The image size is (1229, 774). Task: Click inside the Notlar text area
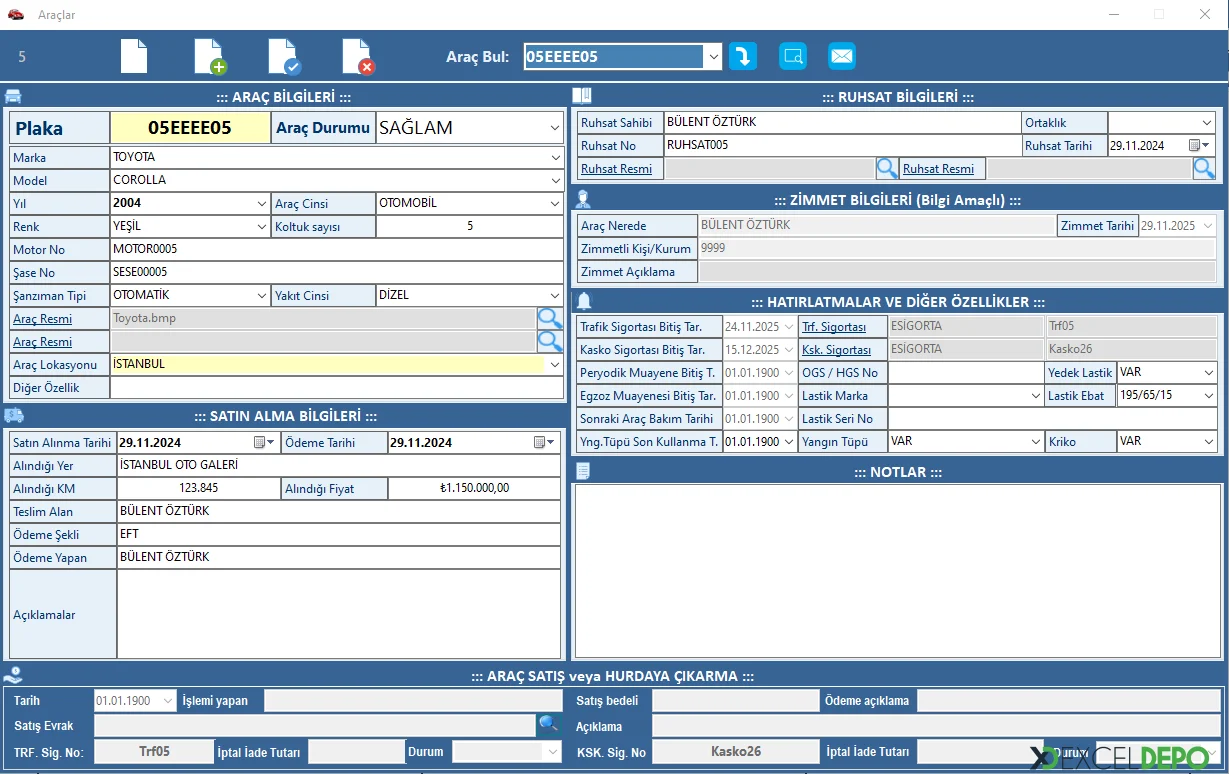896,570
